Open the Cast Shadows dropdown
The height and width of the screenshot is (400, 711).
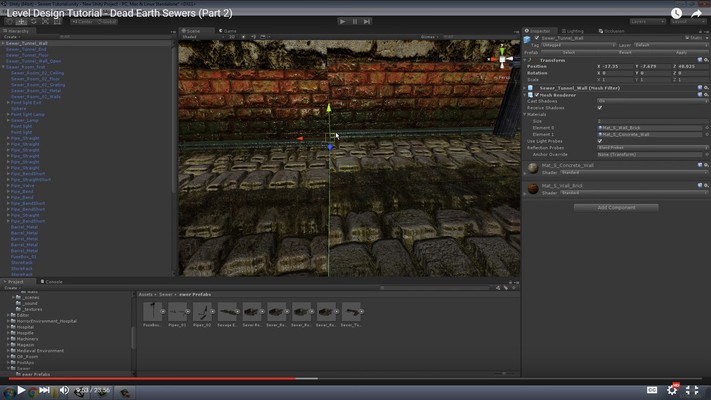click(653, 101)
